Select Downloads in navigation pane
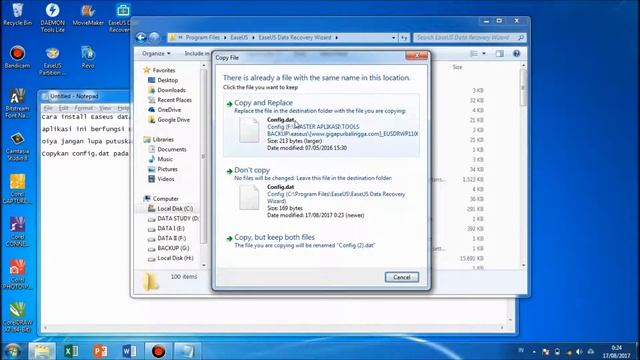This screenshot has height=360, width=640. pos(171,90)
